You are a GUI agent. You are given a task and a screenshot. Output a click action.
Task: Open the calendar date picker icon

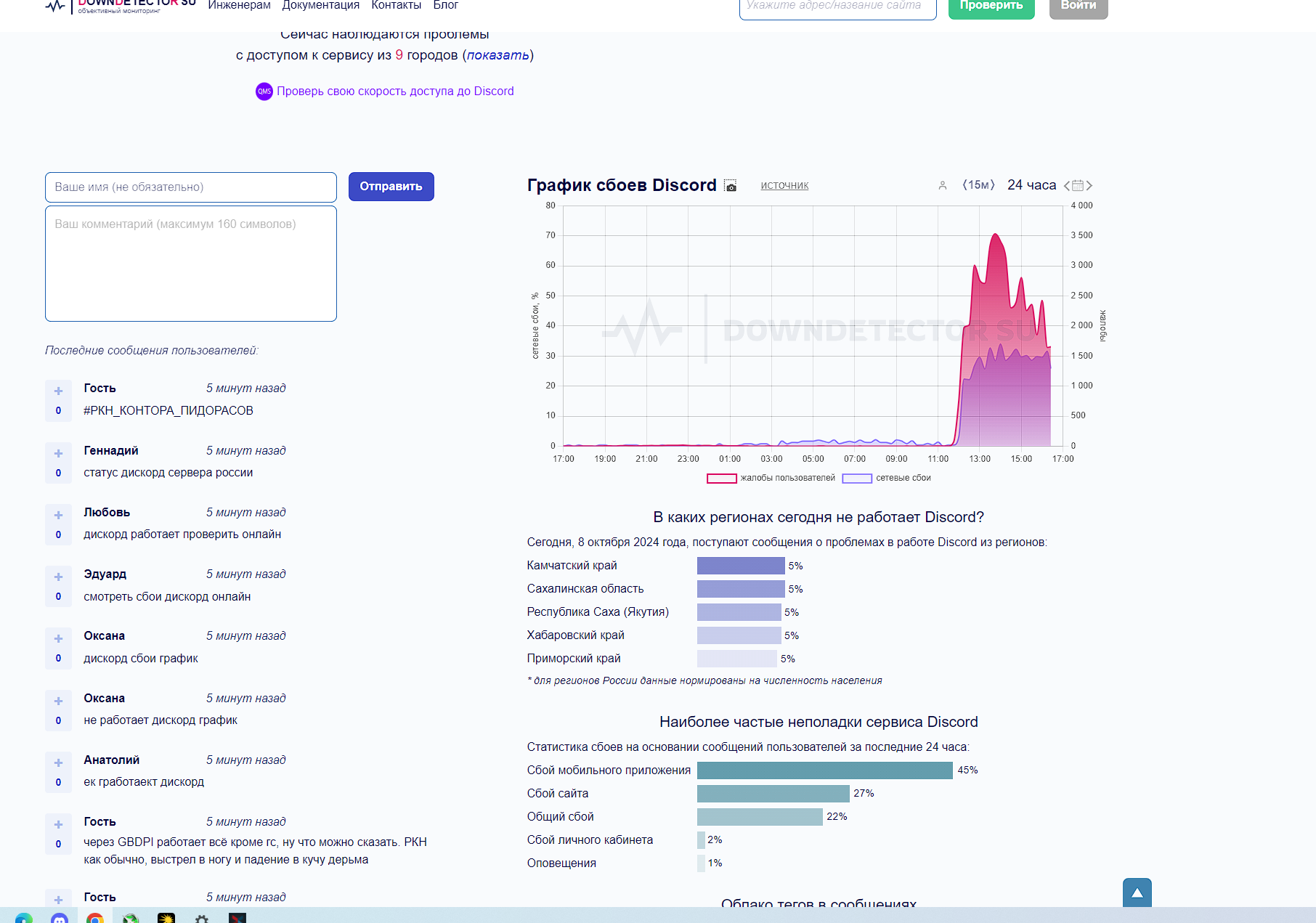(x=1078, y=185)
